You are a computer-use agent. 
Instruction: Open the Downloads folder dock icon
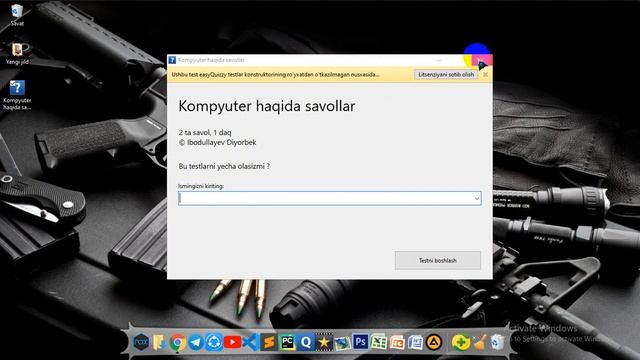[159, 342]
